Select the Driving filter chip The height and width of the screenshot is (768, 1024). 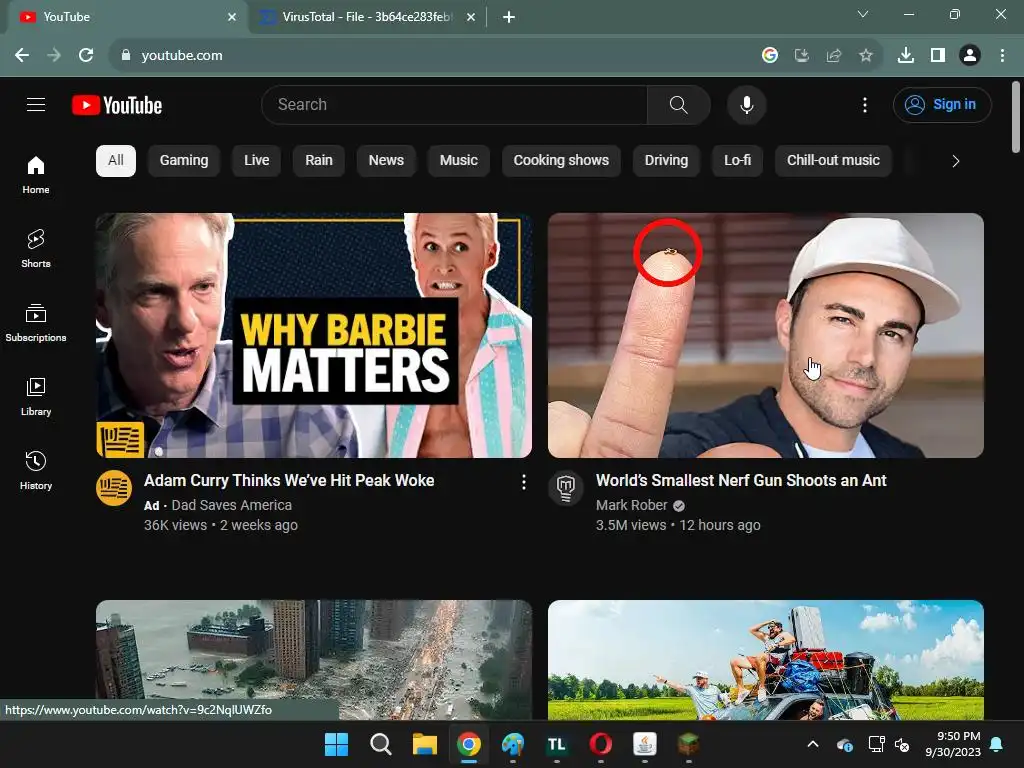(666, 161)
